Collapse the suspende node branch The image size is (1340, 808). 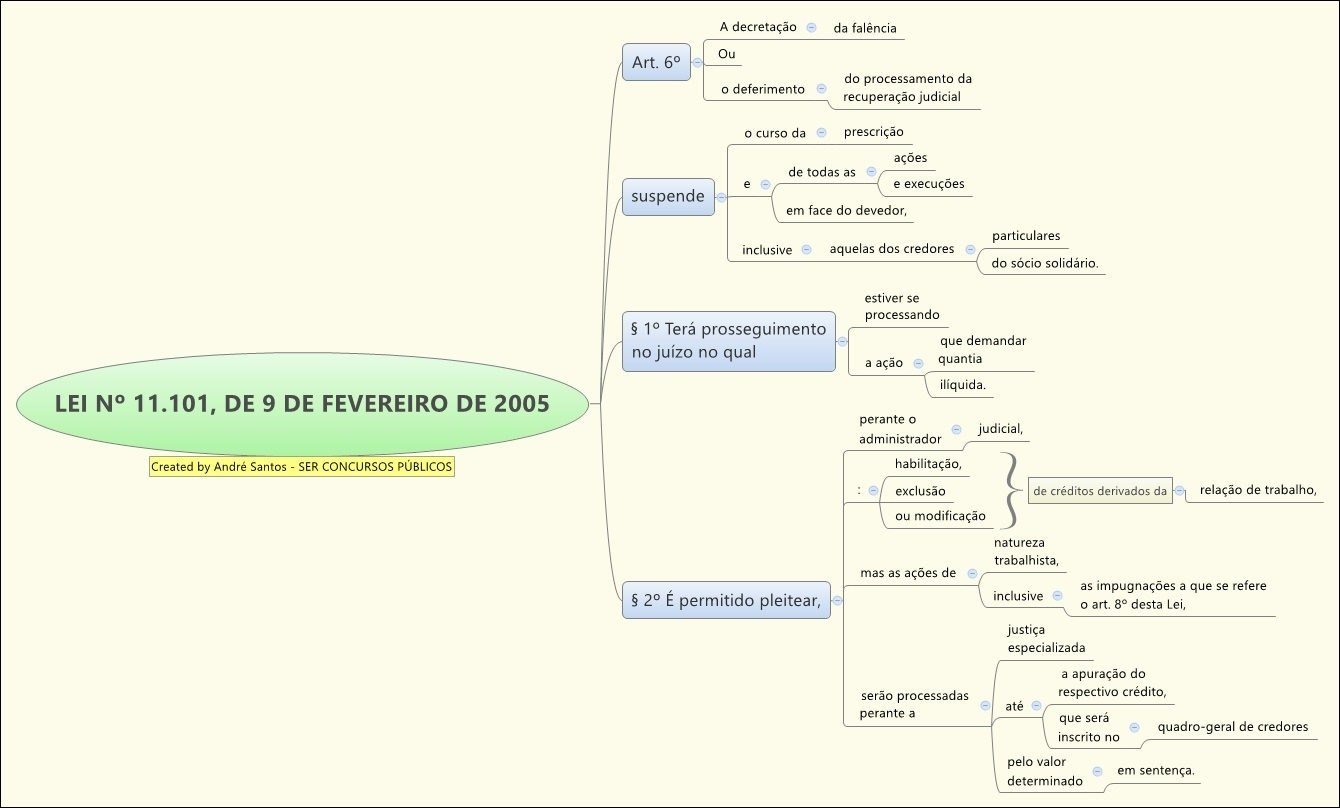pyautogui.click(x=722, y=198)
